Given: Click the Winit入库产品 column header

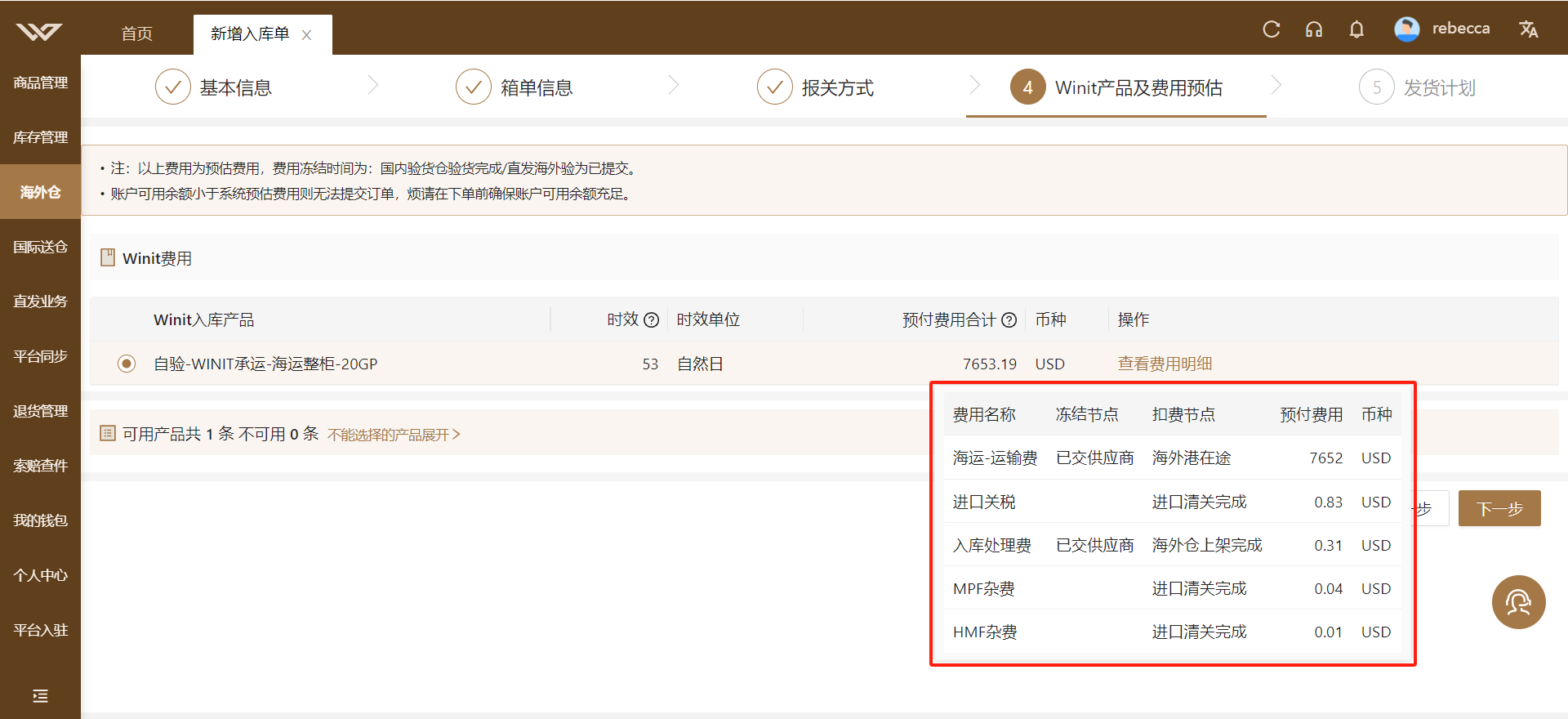Looking at the screenshot, I should pyautogui.click(x=203, y=319).
